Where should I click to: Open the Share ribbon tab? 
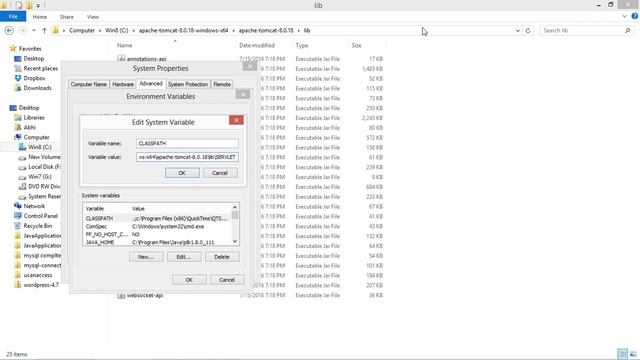[67, 17]
